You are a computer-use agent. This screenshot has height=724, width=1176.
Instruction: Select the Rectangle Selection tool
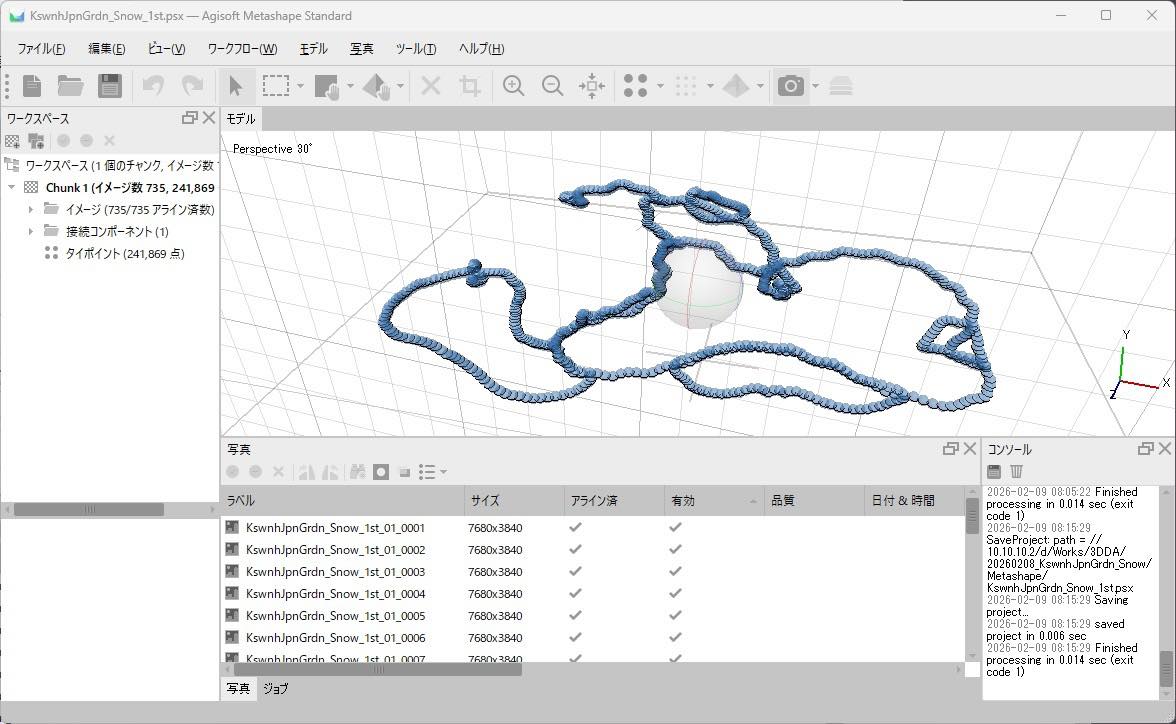[x=276, y=86]
